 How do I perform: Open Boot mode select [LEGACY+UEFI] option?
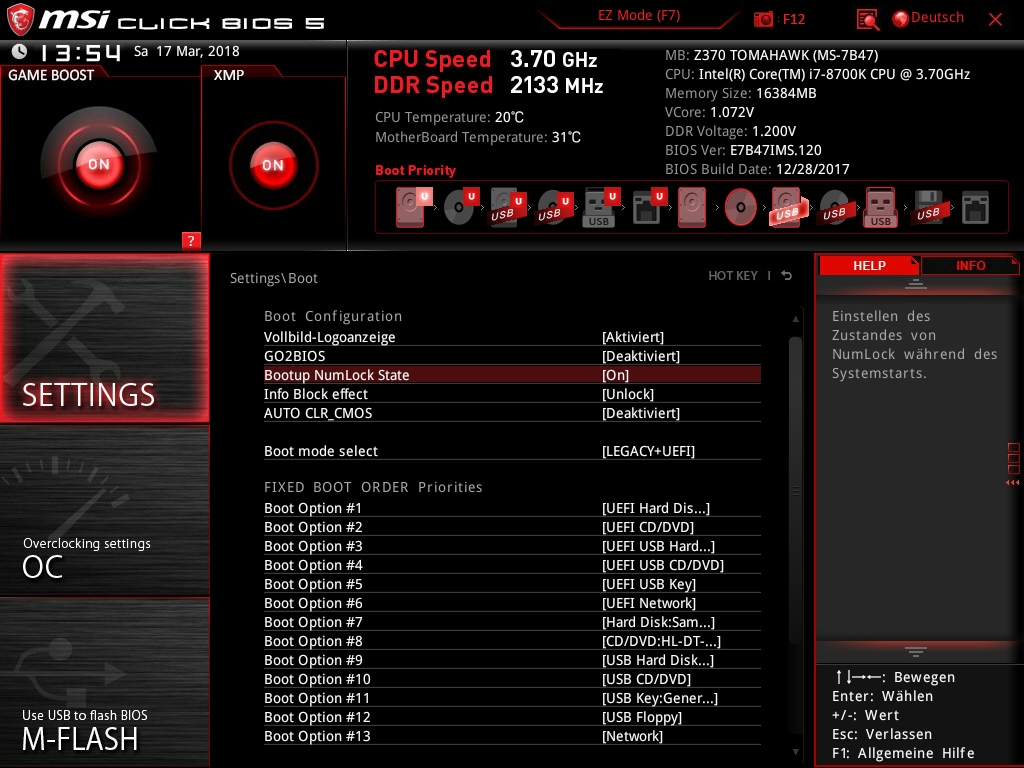click(648, 451)
